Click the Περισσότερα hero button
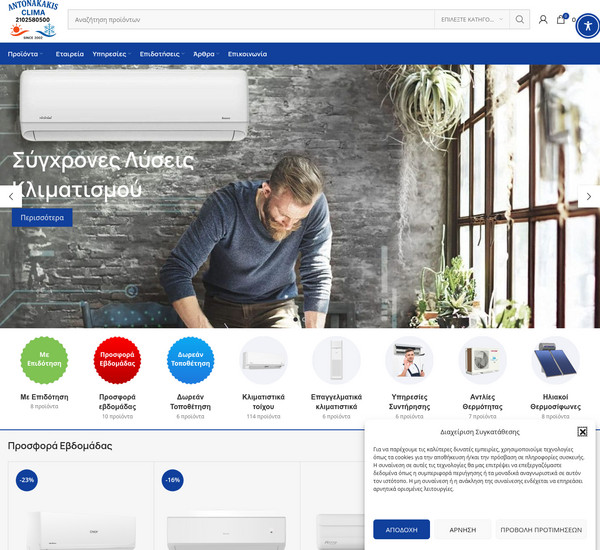The height and width of the screenshot is (550, 600). click(42, 217)
